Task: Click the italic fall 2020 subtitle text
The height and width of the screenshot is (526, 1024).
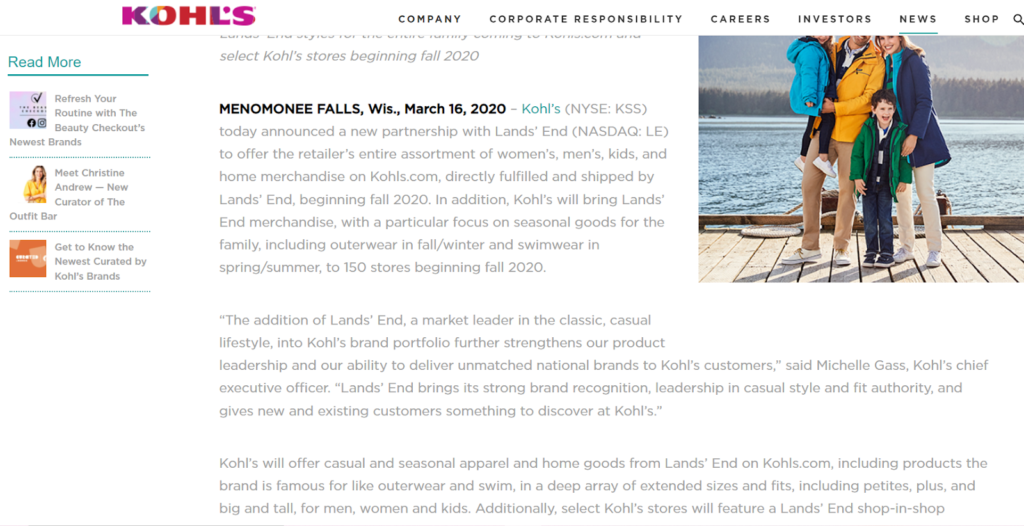Action: pos(349,56)
